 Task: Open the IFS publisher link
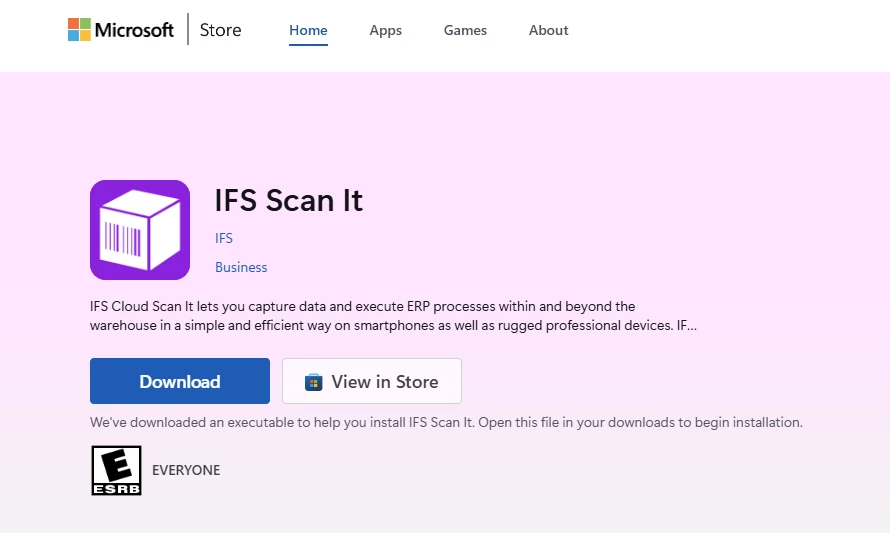tap(224, 238)
